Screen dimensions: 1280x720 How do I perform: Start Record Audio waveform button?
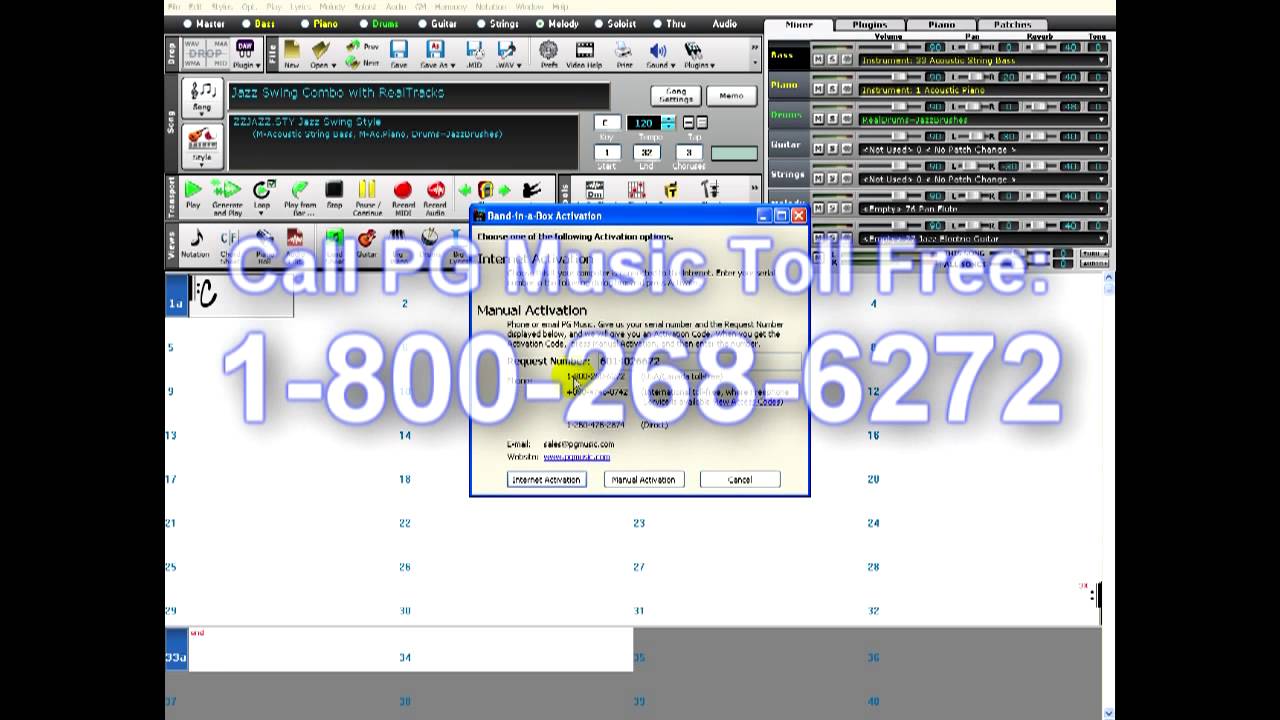pyautogui.click(x=436, y=196)
